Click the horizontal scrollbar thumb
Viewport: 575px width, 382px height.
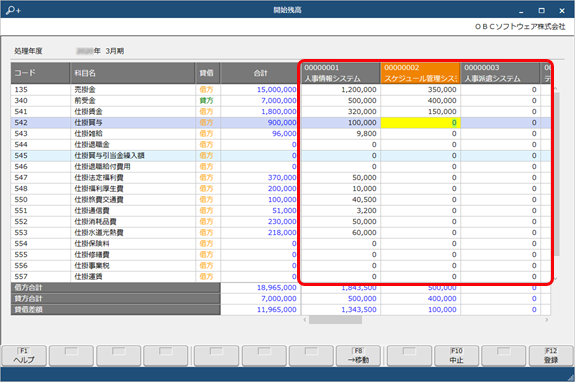[x=335, y=320]
